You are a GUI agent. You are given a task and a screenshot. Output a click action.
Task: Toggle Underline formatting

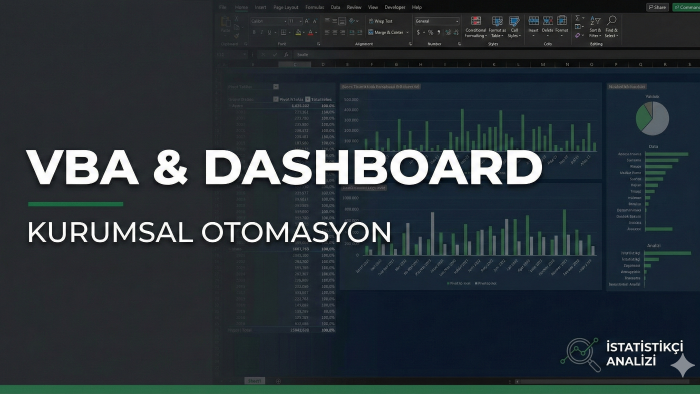pos(269,32)
